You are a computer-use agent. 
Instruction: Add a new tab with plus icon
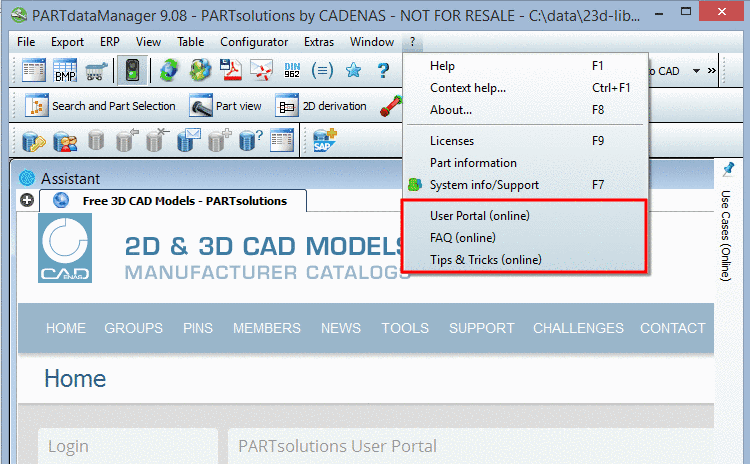27,200
